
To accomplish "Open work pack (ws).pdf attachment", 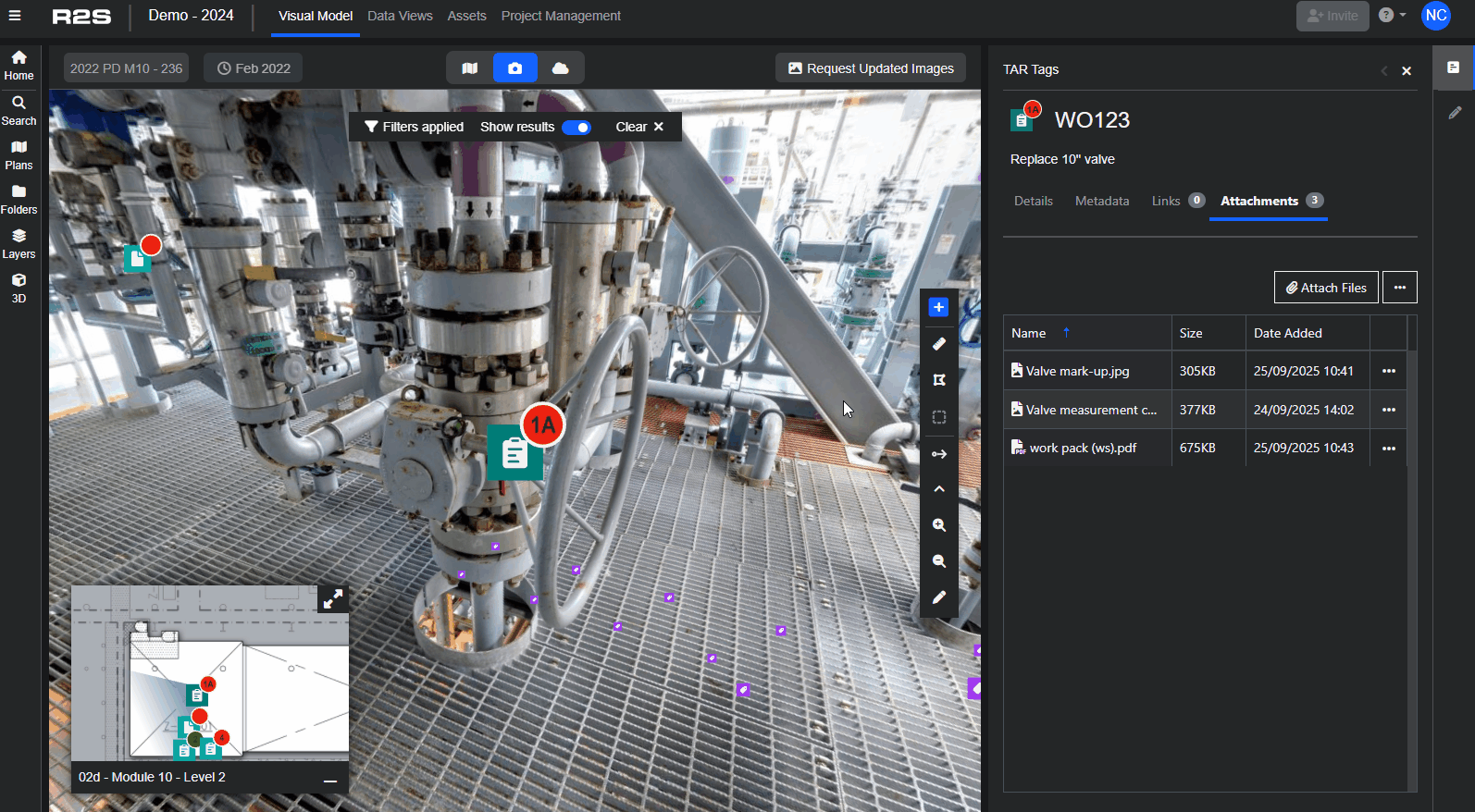I will coord(1082,448).
